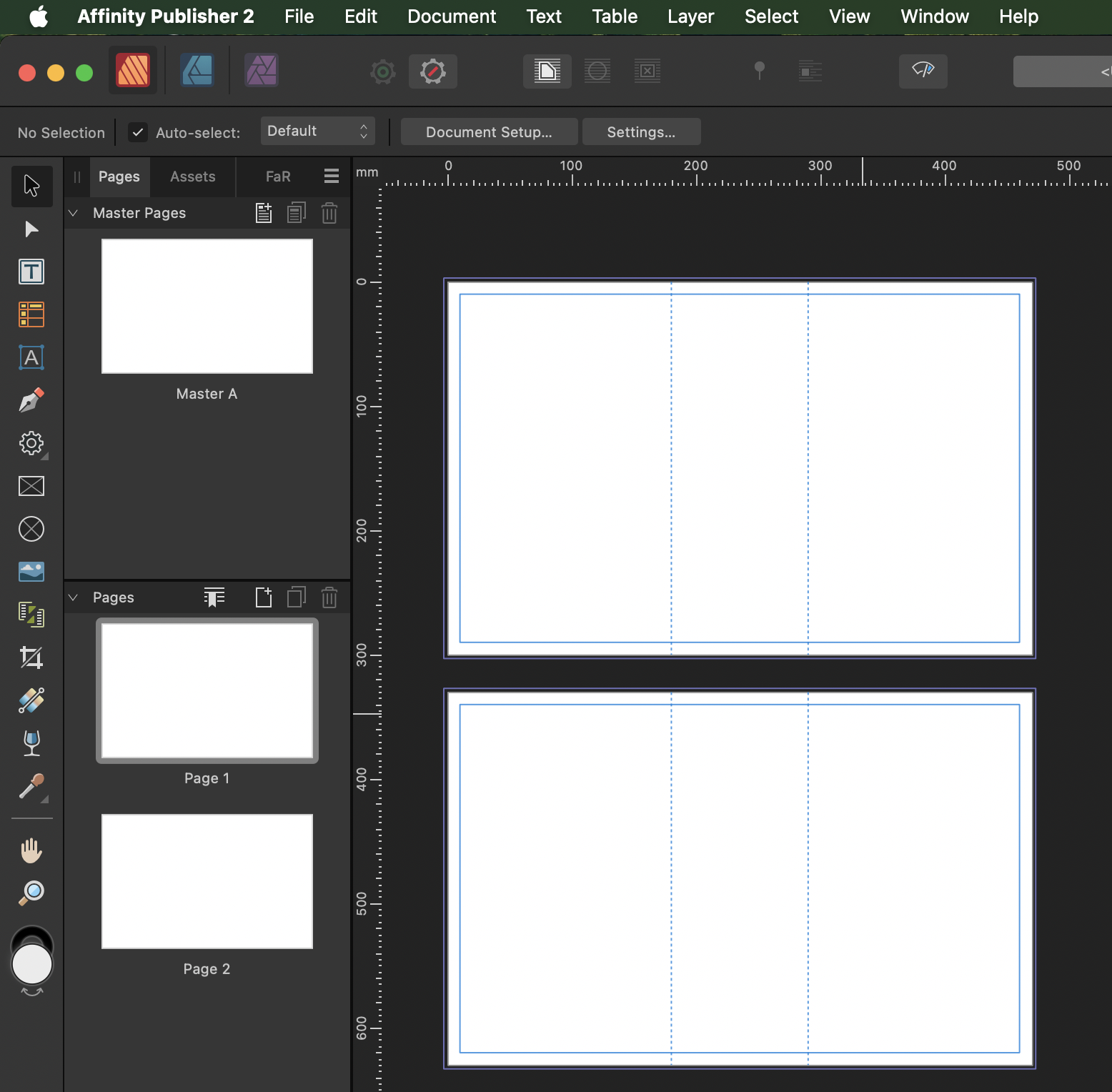Add a new page in the Pages panel
The width and height of the screenshot is (1112, 1092).
click(x=263, y=597)
